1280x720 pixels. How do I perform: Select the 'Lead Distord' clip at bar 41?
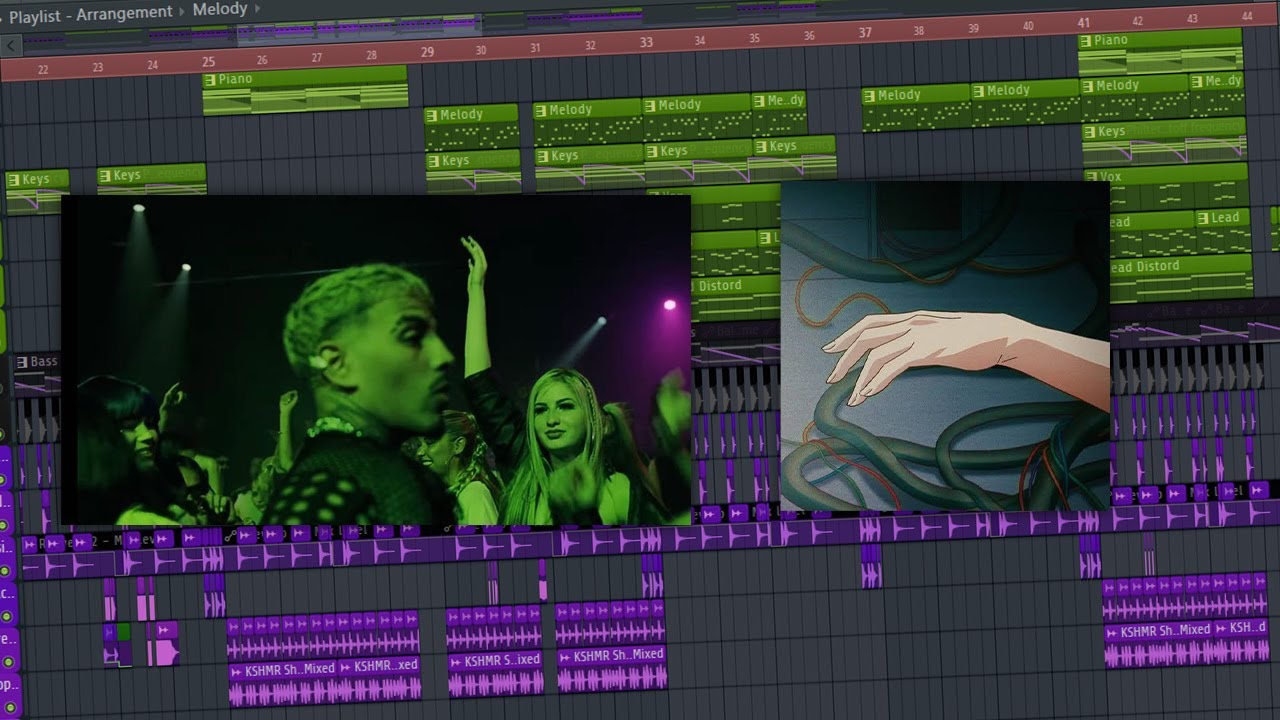[1180, 278]
